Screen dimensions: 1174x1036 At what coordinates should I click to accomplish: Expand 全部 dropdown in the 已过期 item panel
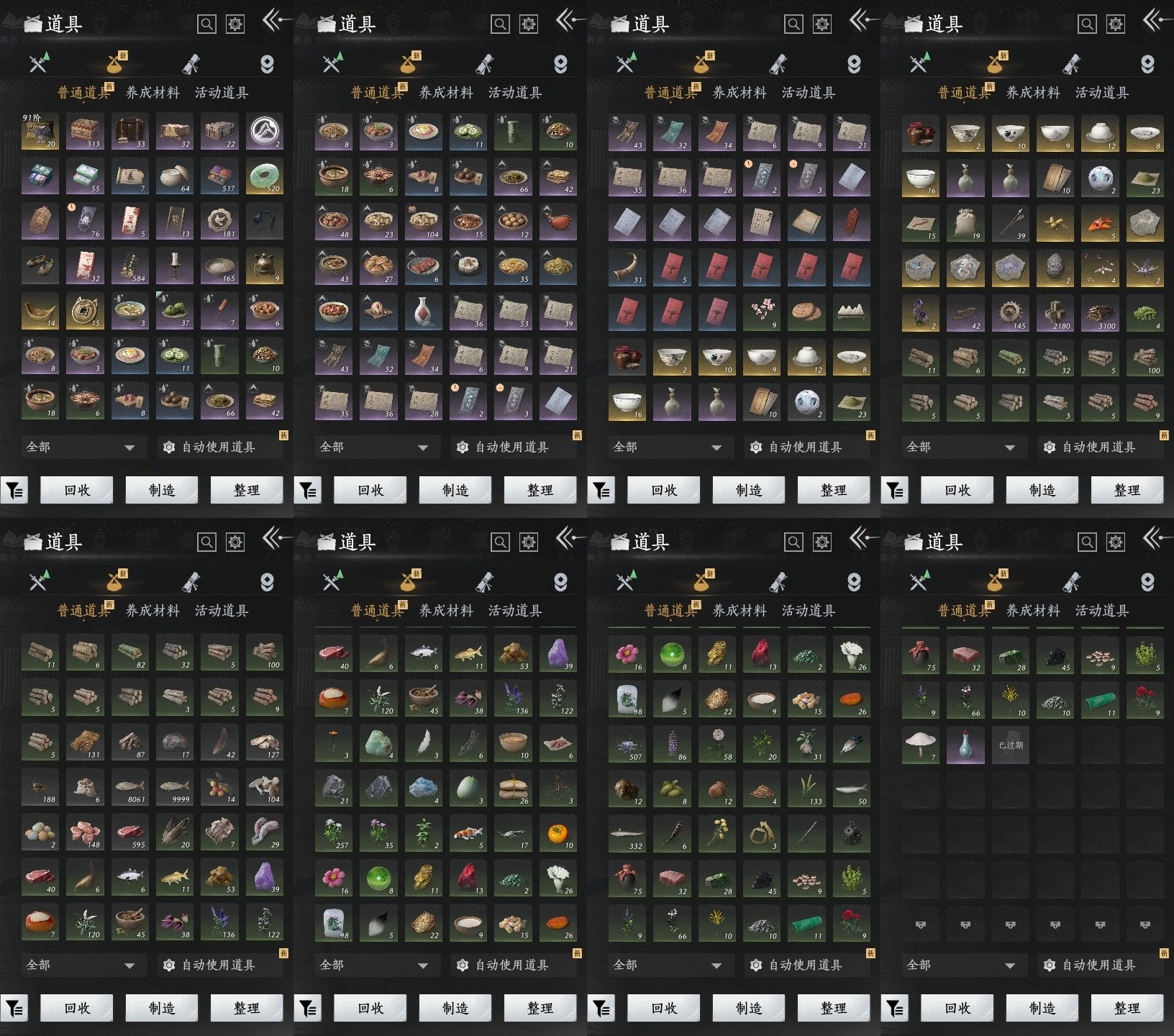click(961, 965)
